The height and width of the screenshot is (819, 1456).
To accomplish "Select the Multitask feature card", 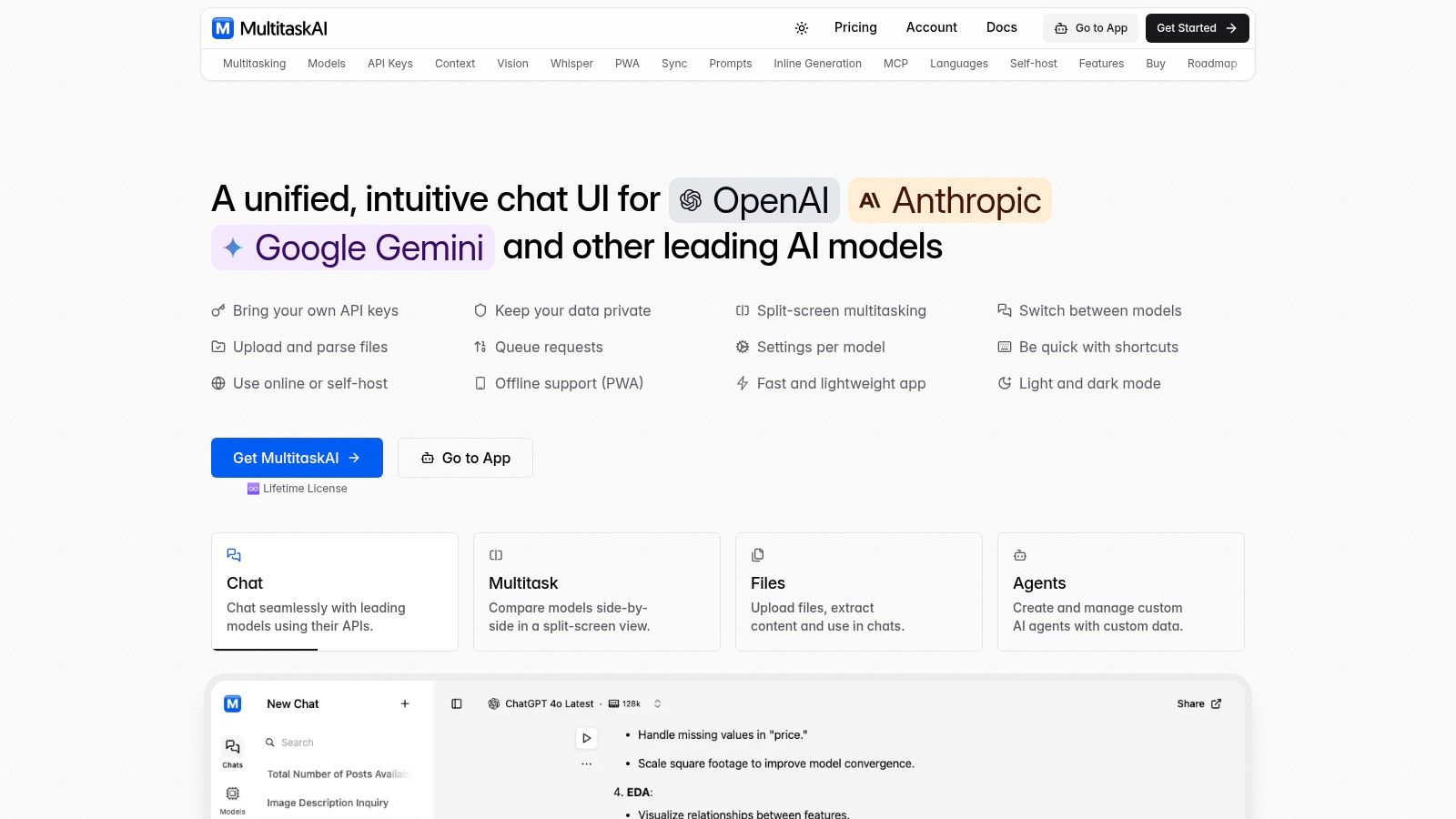I will (597, 591).
